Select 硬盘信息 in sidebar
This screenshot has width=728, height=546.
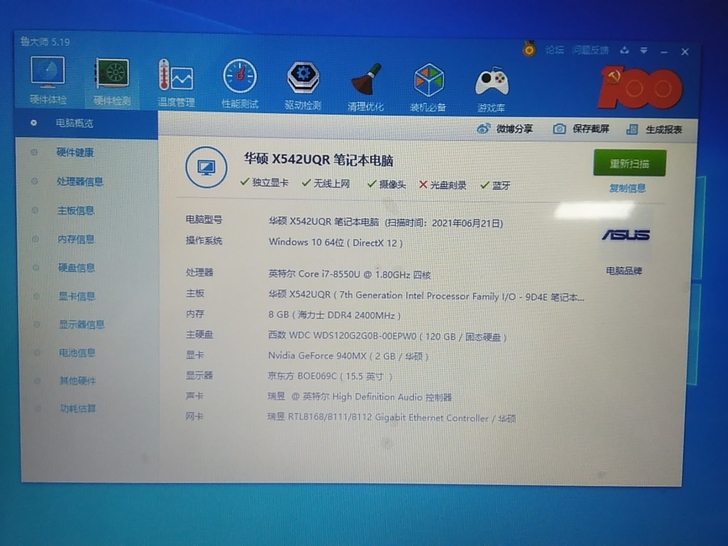[x=77, y=267]
